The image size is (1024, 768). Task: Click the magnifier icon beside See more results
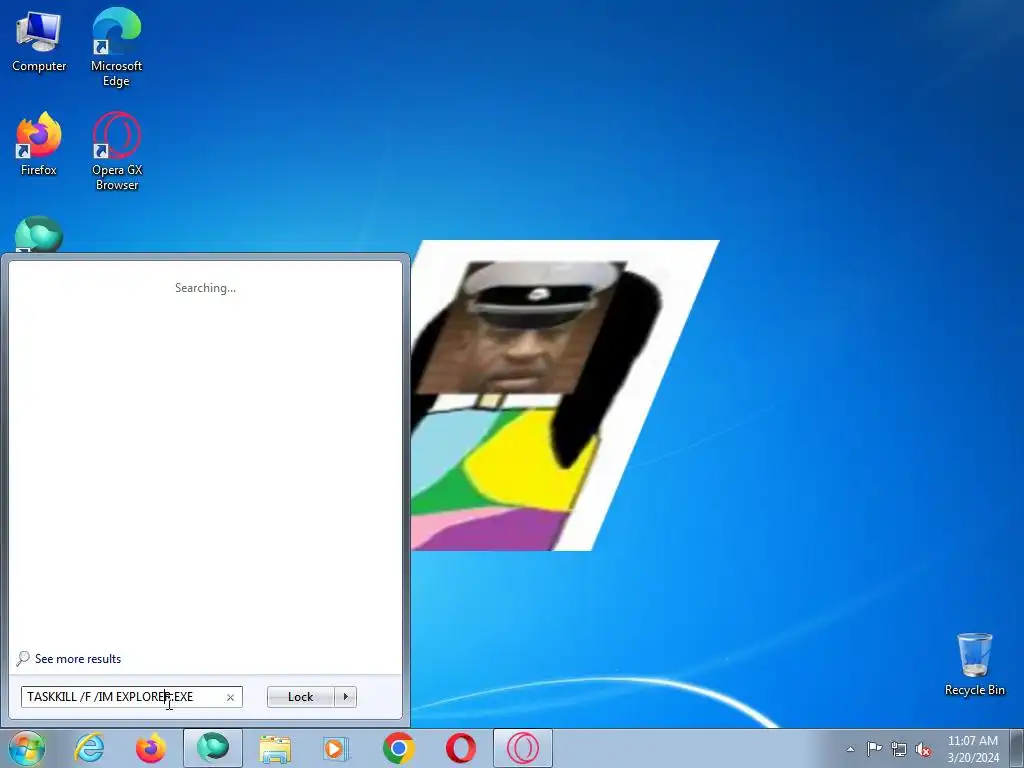[23, 658]
